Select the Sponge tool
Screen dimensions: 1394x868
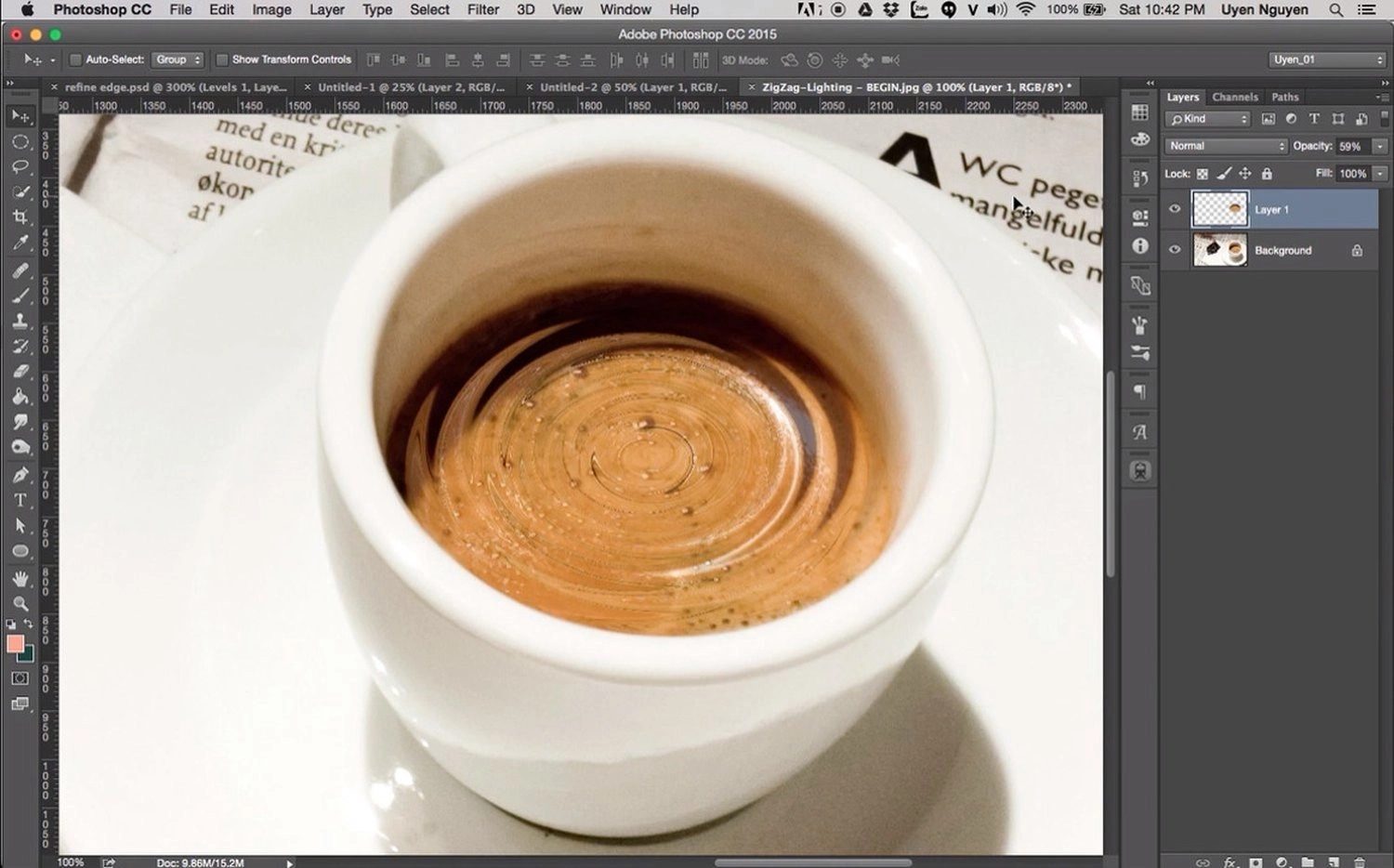[20, 447]
